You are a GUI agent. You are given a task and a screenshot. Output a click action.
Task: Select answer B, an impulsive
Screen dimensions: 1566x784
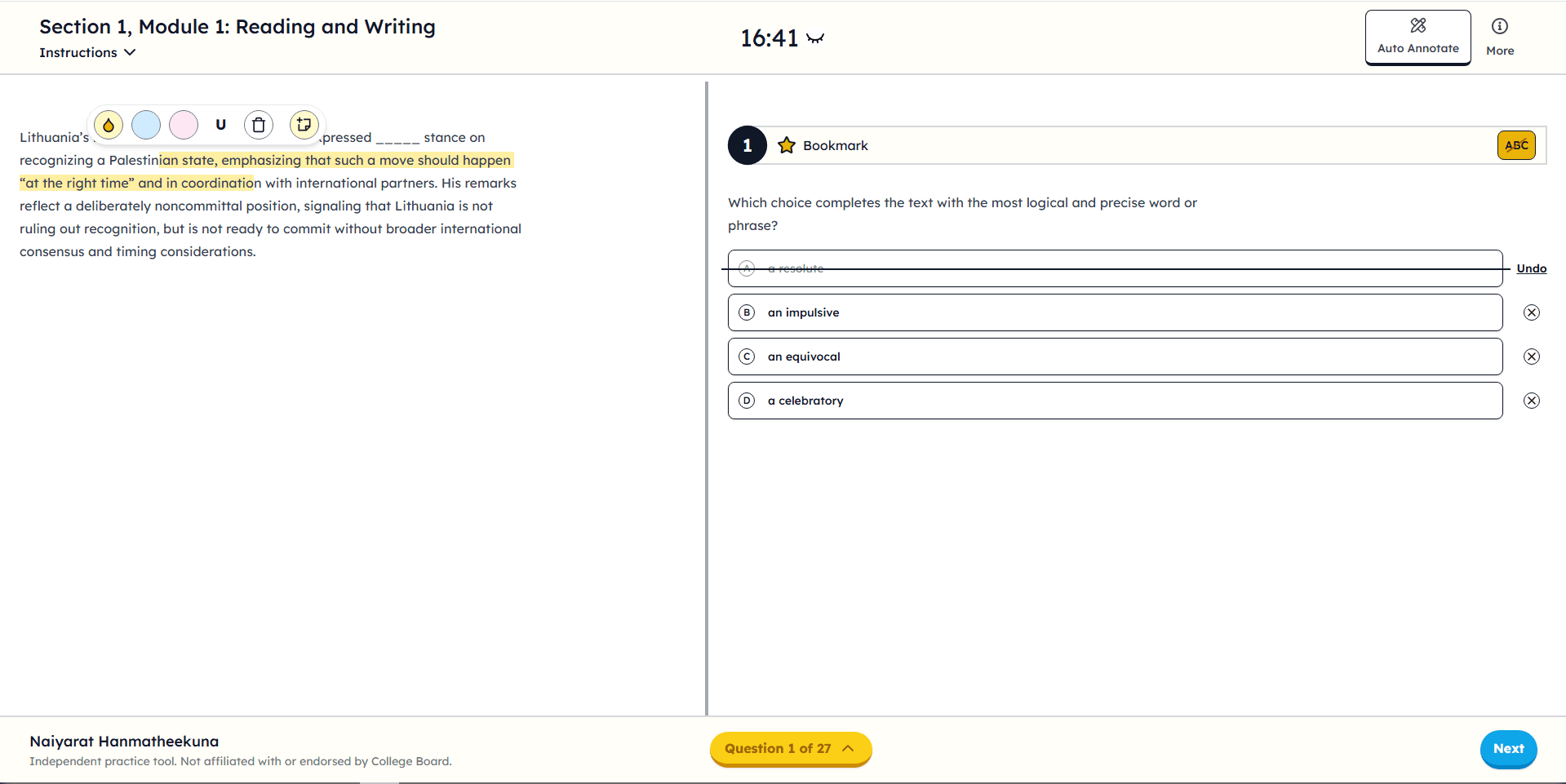coord(1114,312)
